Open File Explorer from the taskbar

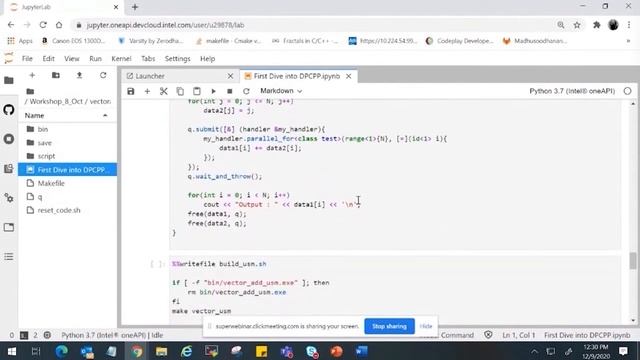coord(161,351)
